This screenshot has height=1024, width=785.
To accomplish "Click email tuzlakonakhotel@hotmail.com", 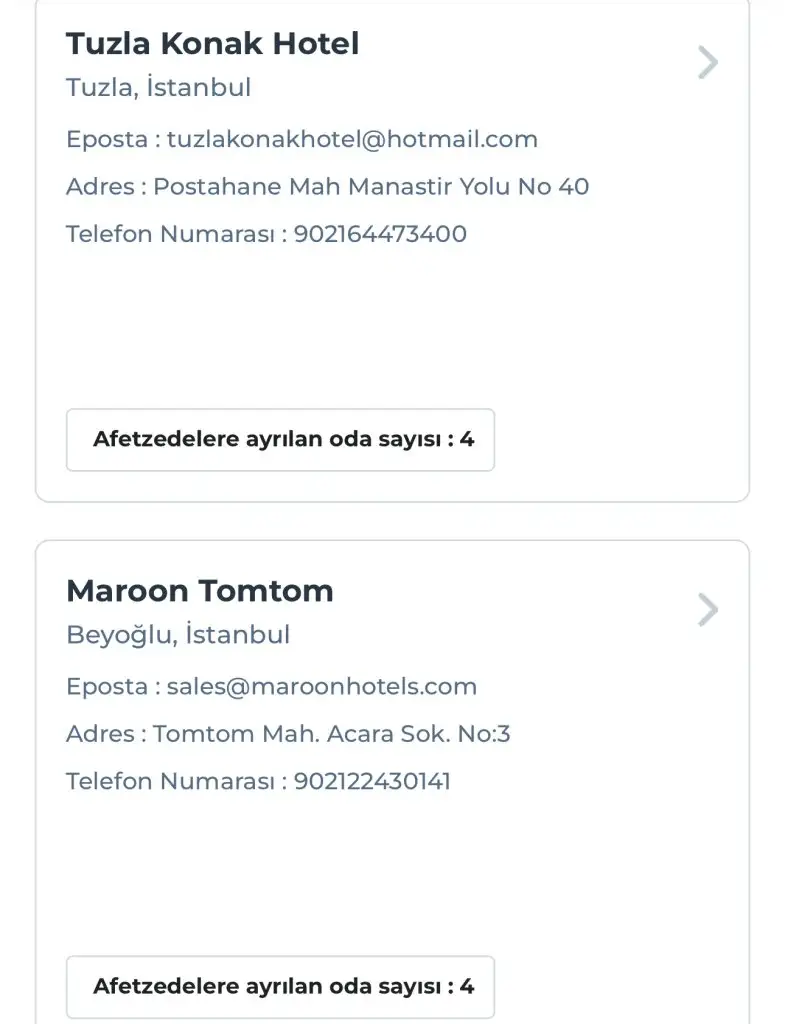I will pyautogui.click(x=352, y=139).
